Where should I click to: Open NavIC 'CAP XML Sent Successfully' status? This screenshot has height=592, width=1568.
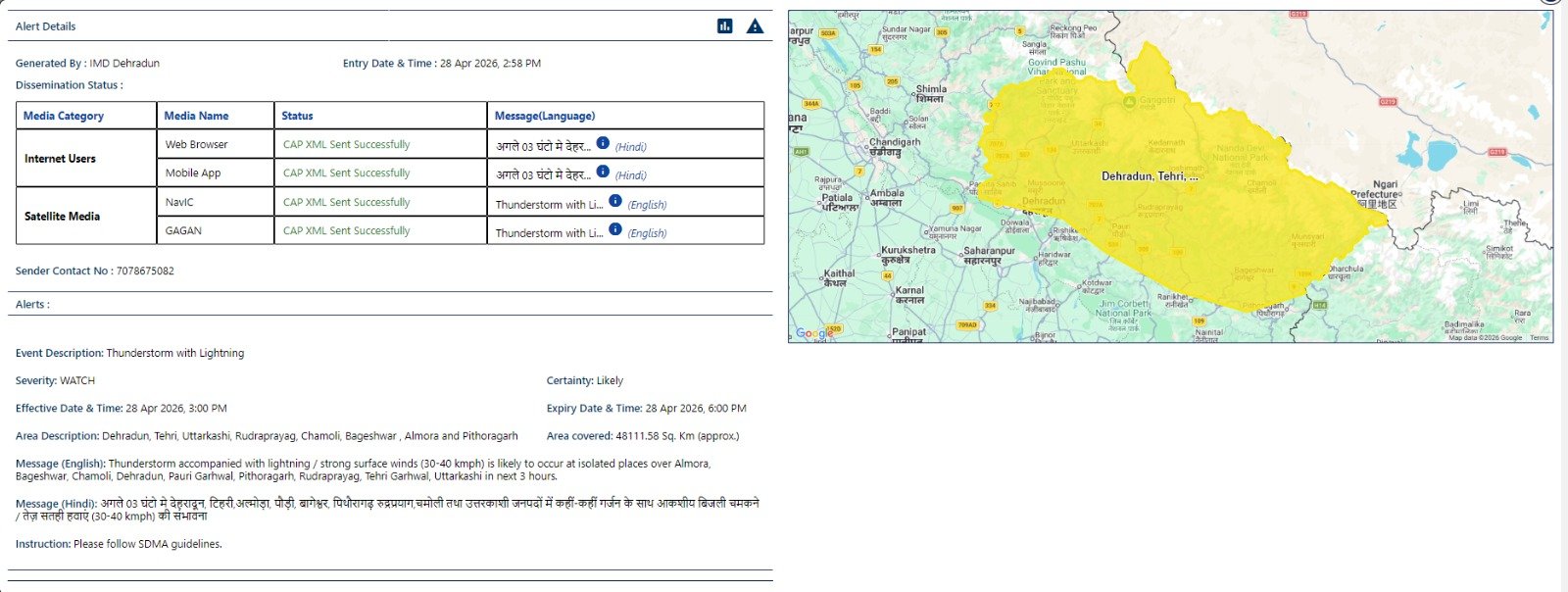pyautogui.click(x=346, y=202)
